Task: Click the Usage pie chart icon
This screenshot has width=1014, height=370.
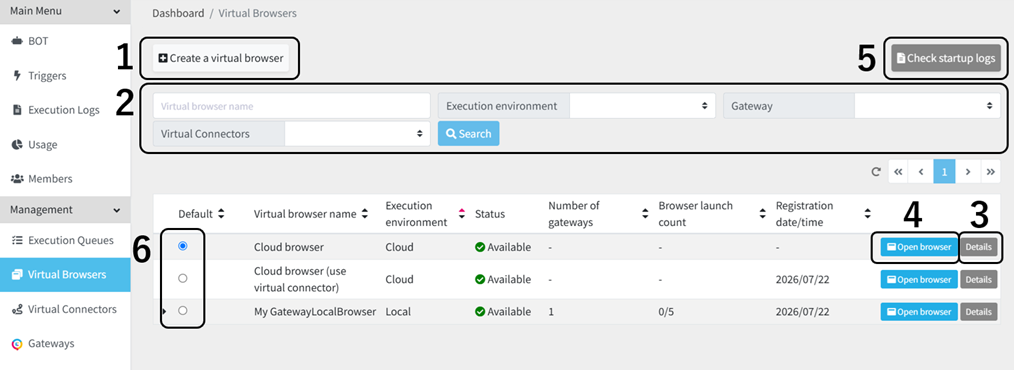Action: pyautogui.click(x=17, y=144)
